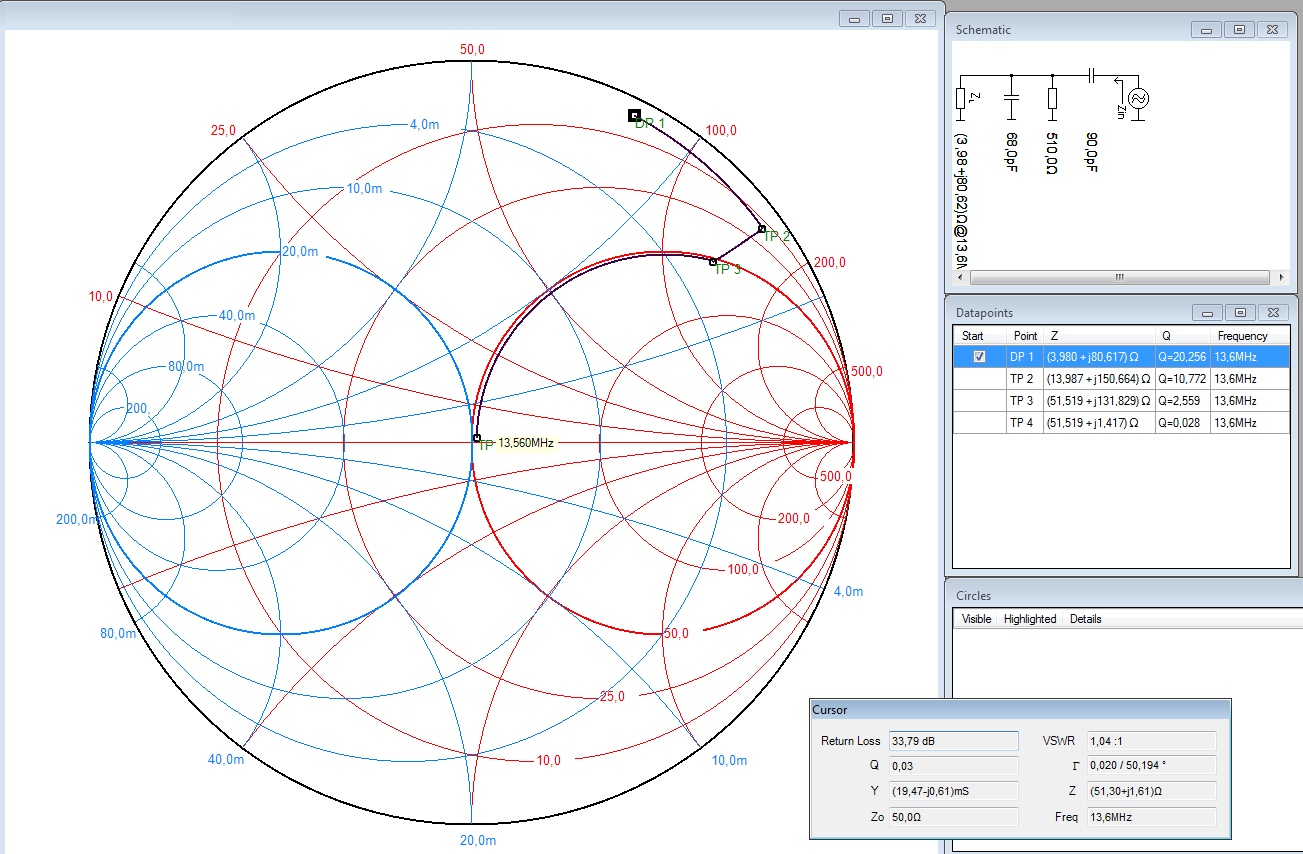Click the DP 1 marker on Smith chart
Screen dimensions: 1303x854
point(634,115)
